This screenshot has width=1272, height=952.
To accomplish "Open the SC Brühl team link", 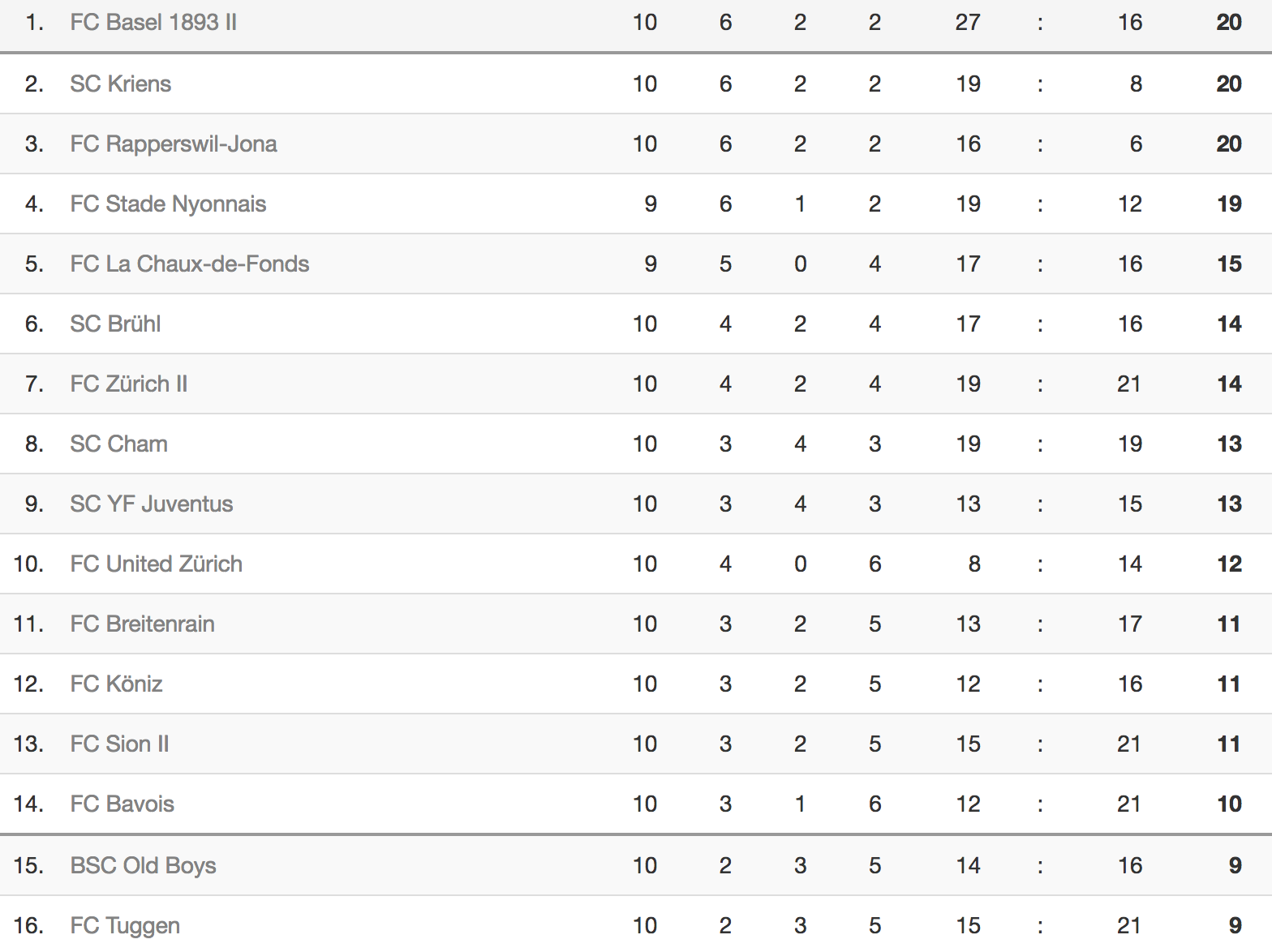I will (115, 324).
